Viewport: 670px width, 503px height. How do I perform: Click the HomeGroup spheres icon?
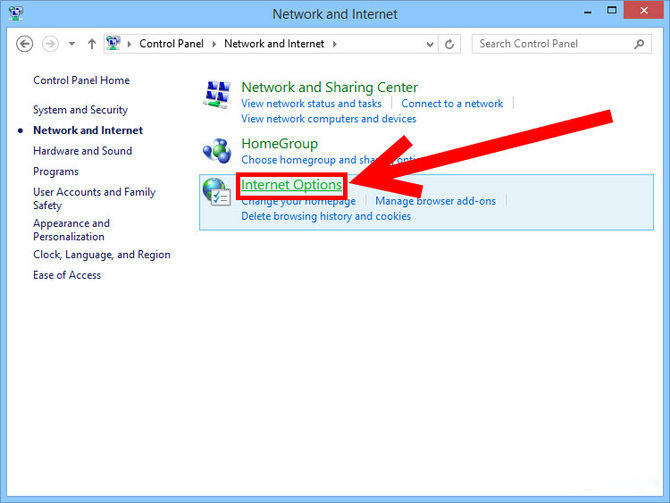tap(217, 150)
